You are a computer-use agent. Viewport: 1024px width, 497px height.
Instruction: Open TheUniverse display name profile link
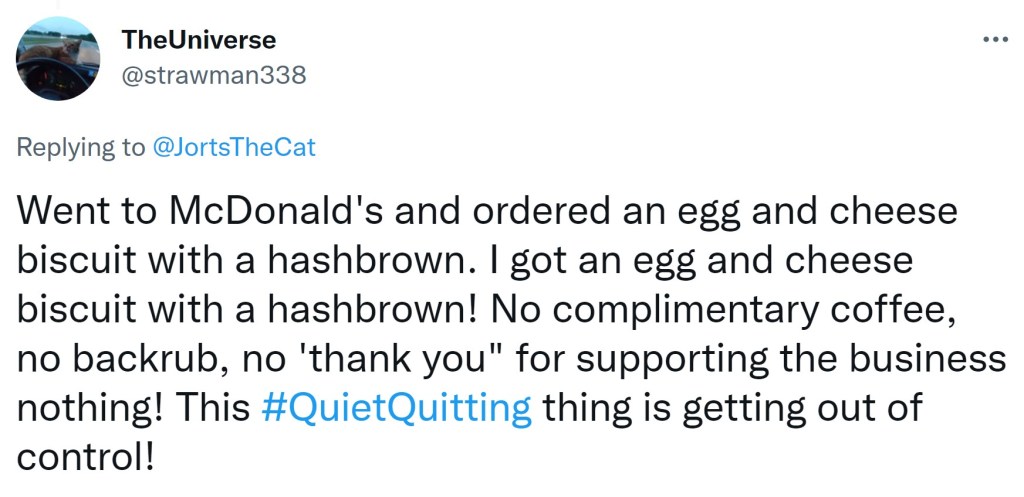(199, 40)
